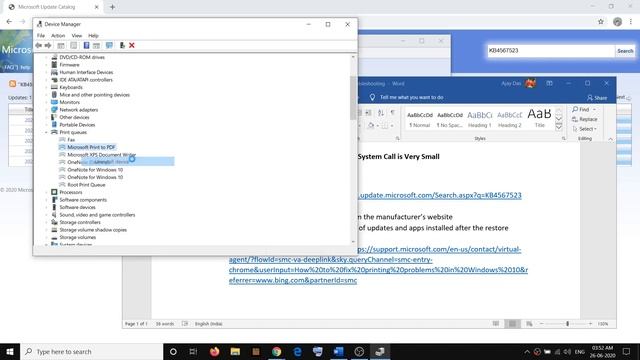Open the File menu in Device Manager
640x360 pixels.
pos(41,36)
